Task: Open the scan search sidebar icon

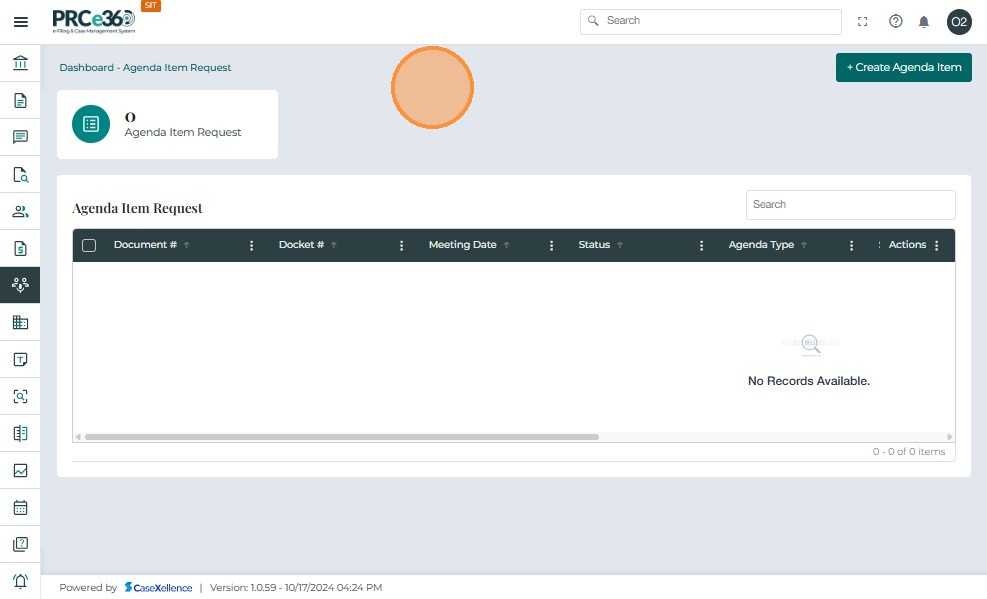Action: [x=20, y=396]
